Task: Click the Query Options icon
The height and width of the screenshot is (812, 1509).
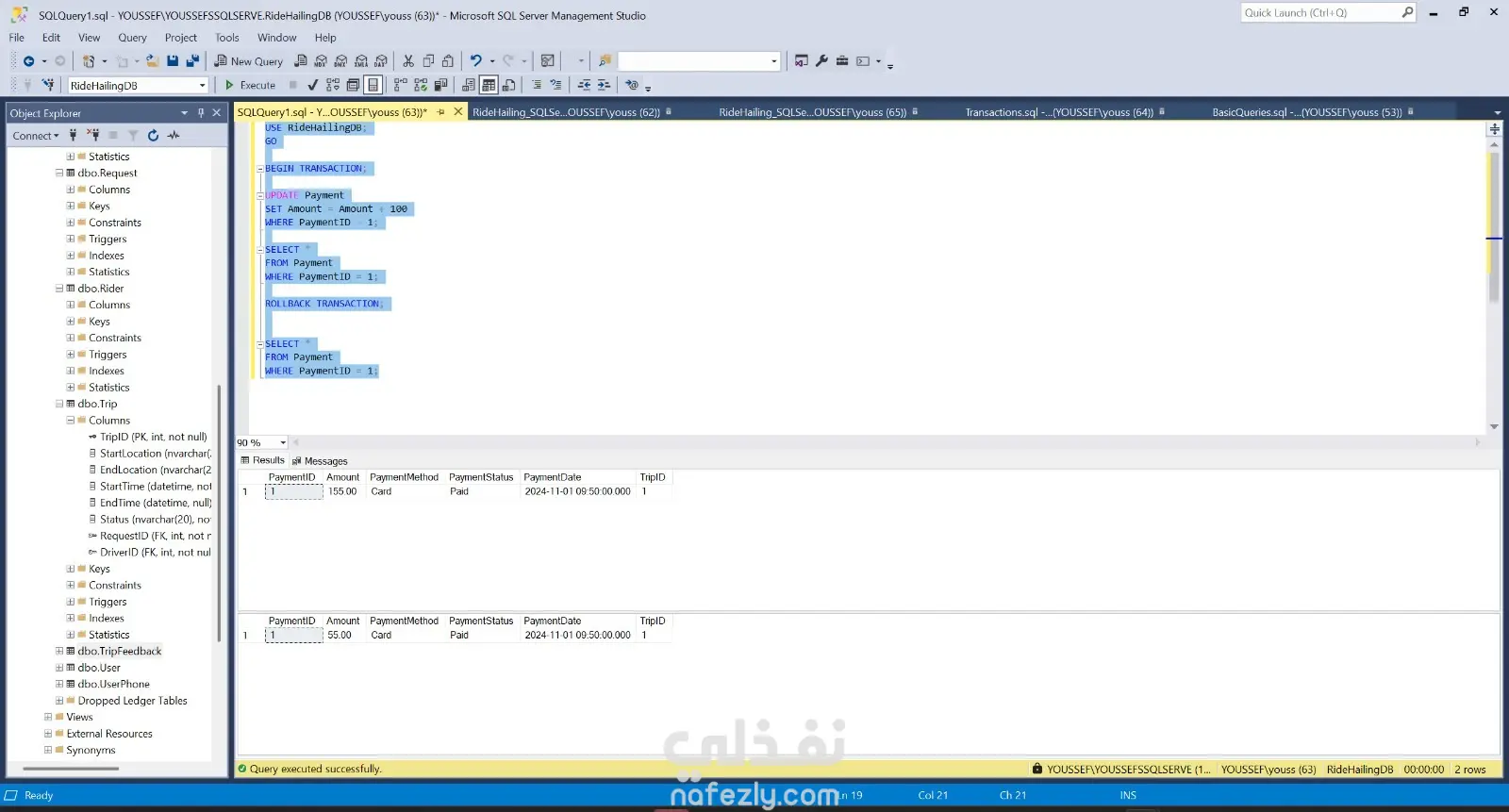Action: click(x=353, y=85)
